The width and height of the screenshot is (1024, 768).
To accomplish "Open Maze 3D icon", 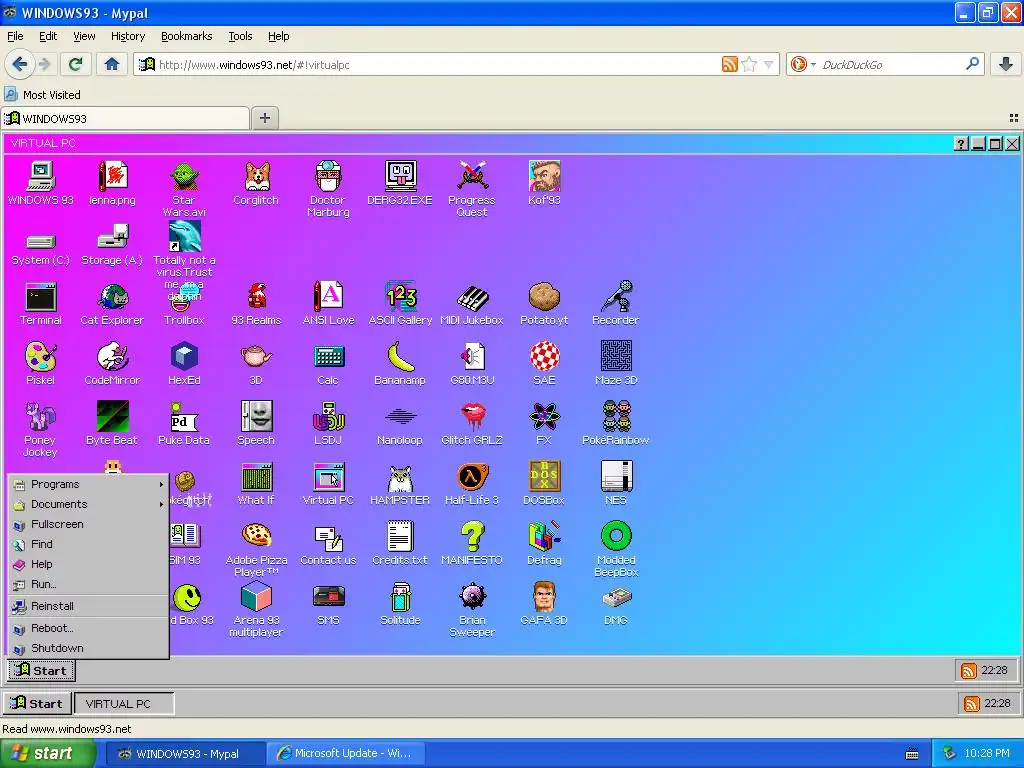I will [x=616, y=364].
